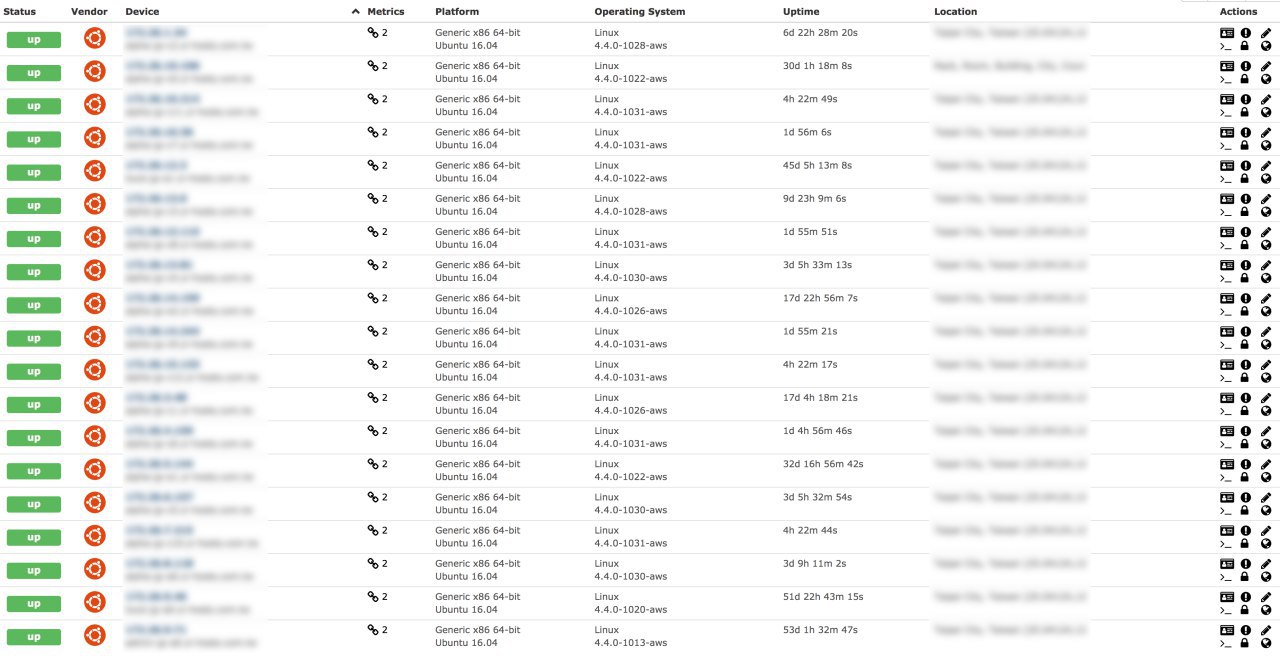Sort table by Uptime column header
Image resolution: width=1280 pixels, height=669 pixels.
[x=801, y=12]
